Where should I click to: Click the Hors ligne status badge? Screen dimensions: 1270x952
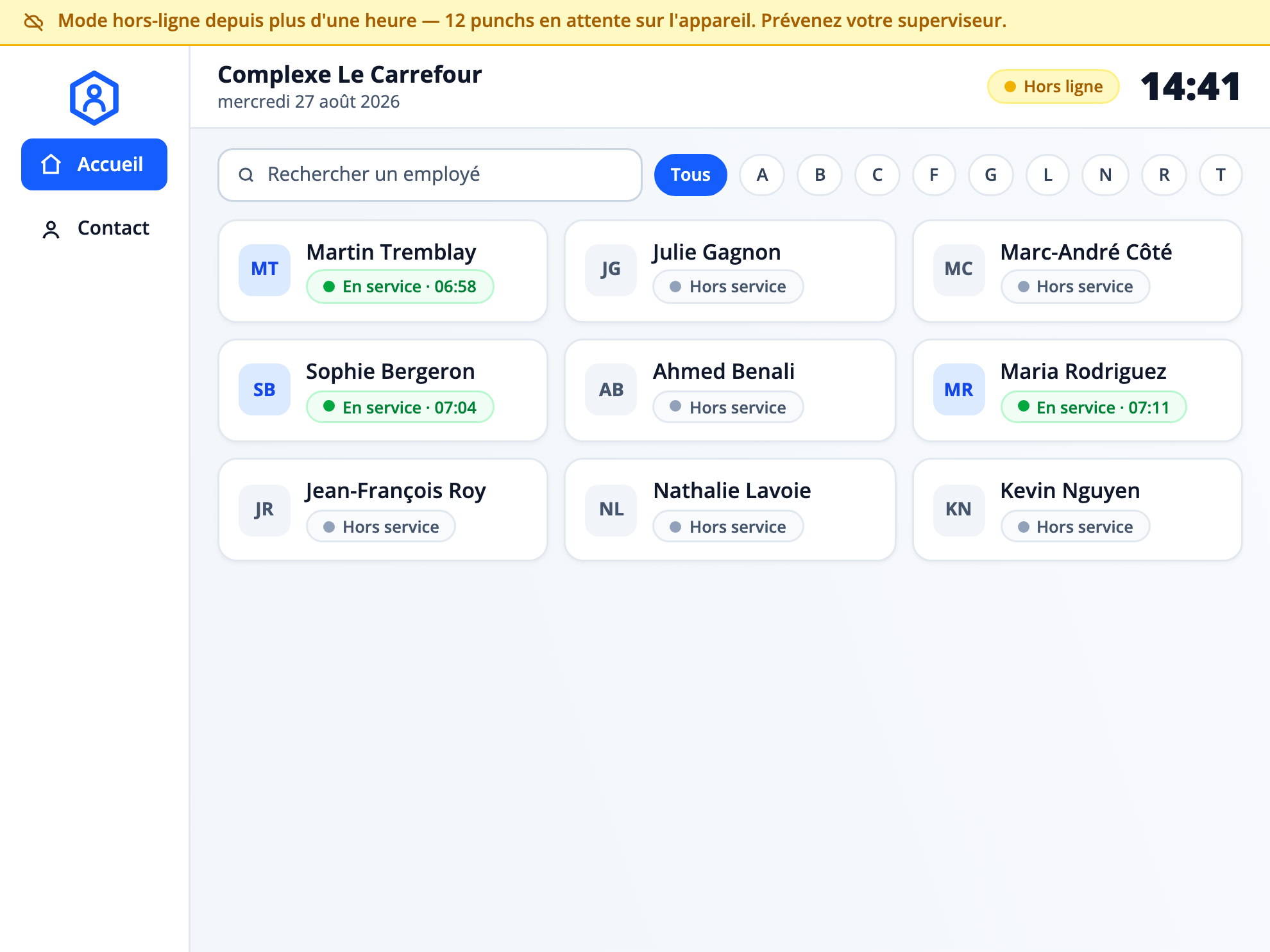click(x=1053, y=87)
